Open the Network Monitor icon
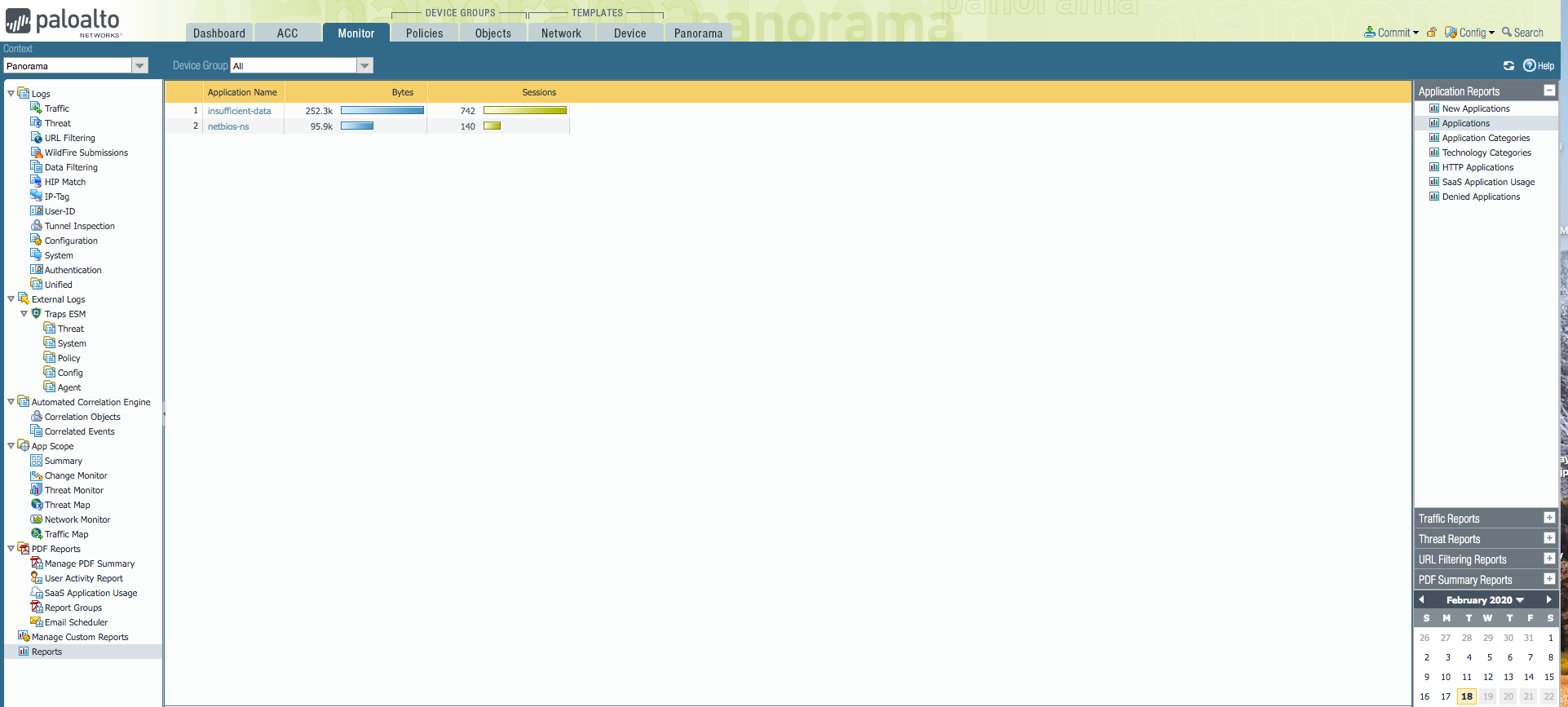This screenshot has width=1568, height=707. point(36,519)
